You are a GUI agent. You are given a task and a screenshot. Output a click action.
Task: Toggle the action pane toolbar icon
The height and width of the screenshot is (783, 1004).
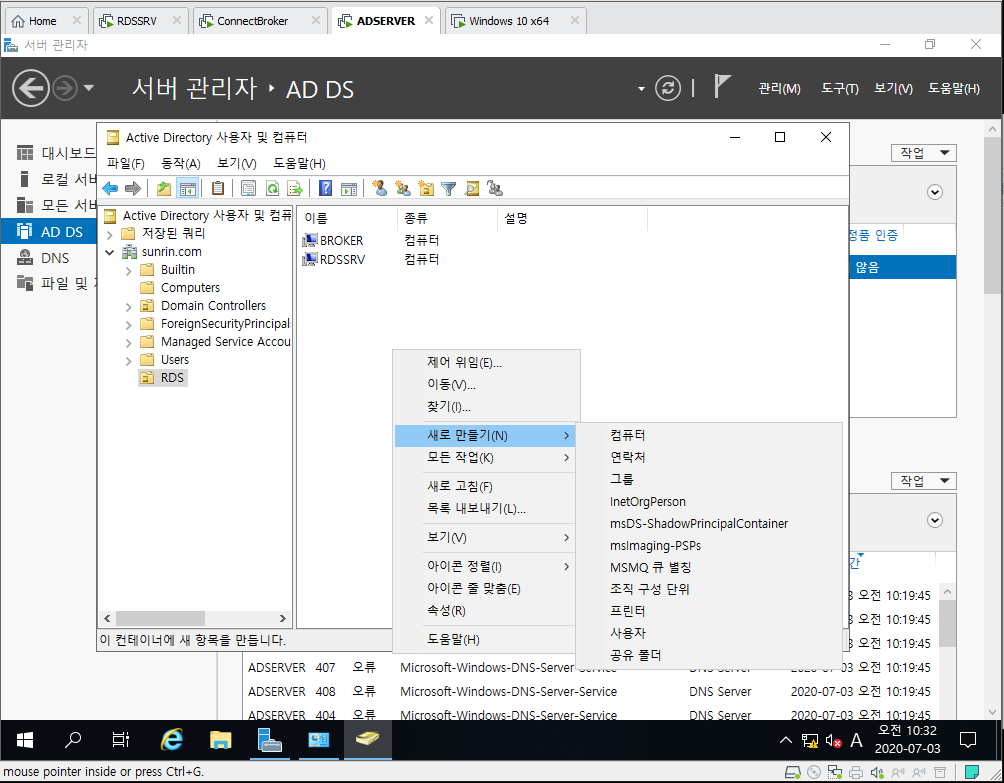click(349, 188)
